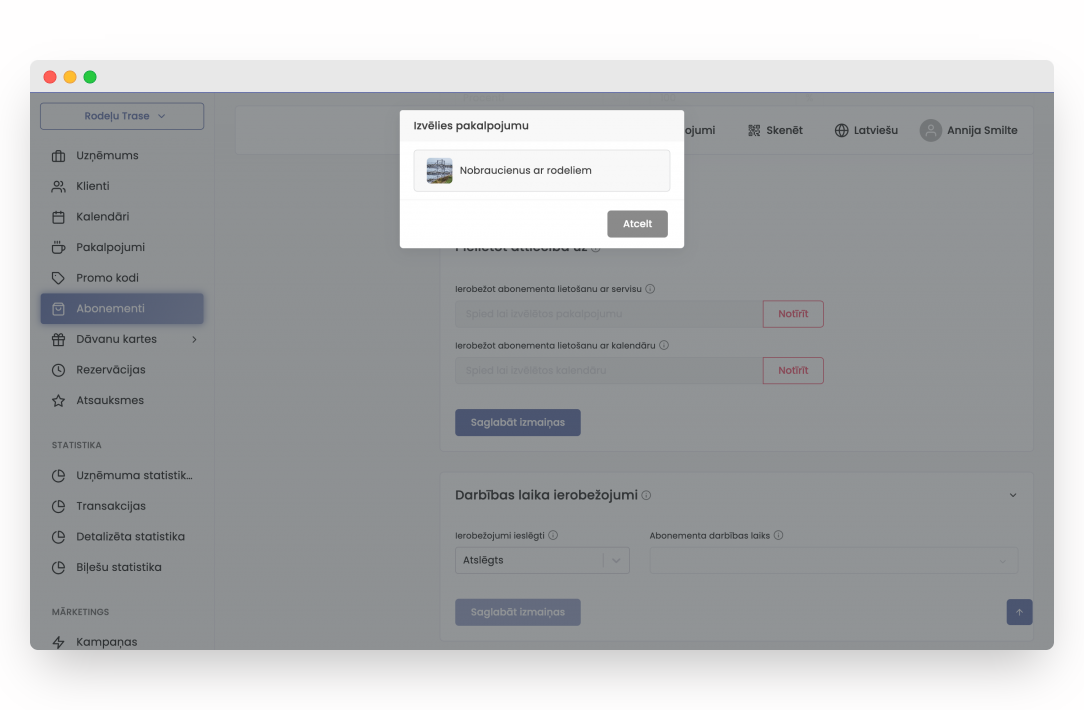The width and height of the screenshot is (1084, 710).
Task: Click the Uzņēmums briefcase icon
Action: tap(58, 156)
